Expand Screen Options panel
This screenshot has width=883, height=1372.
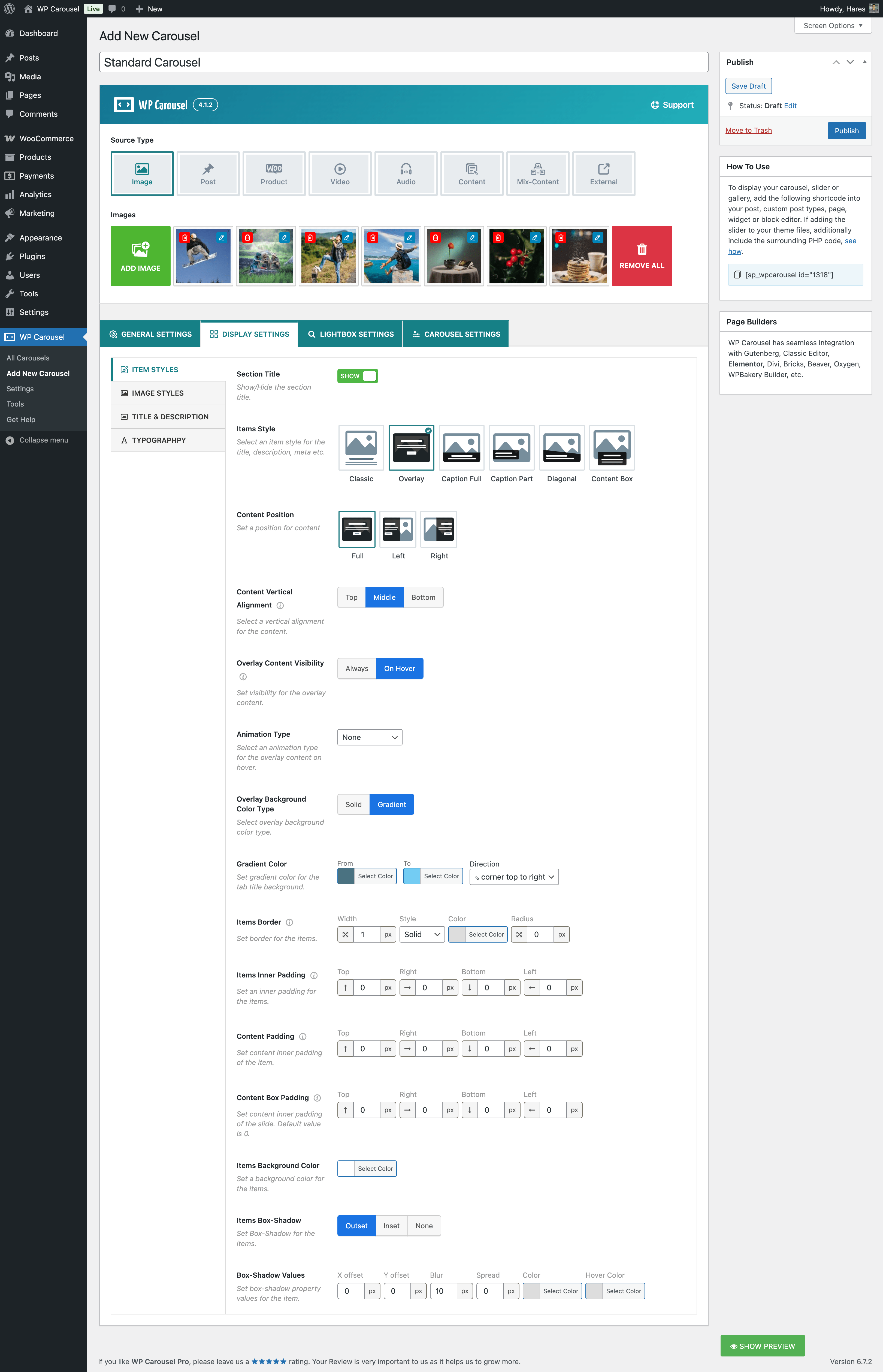[833, 26]
